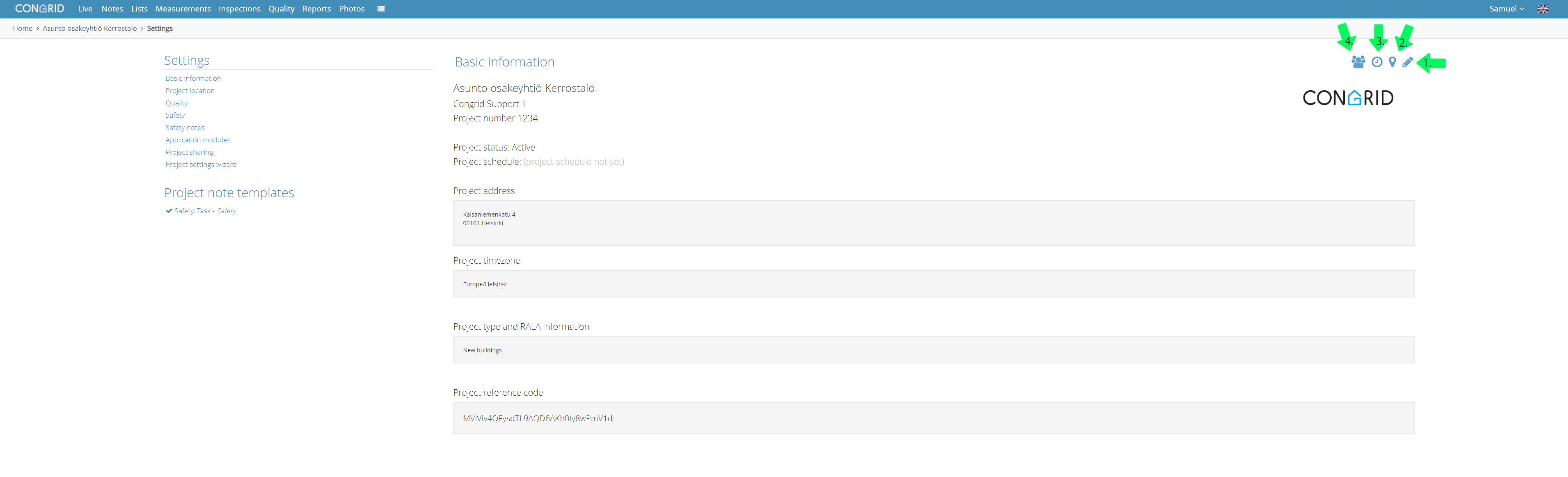Open the Inspections menu item

click(x=239, y=9)
